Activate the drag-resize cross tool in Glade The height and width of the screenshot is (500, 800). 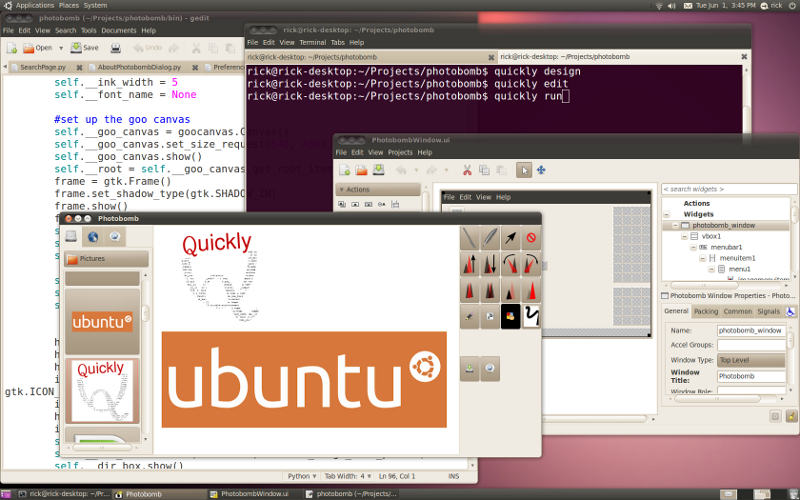[541, 170]
